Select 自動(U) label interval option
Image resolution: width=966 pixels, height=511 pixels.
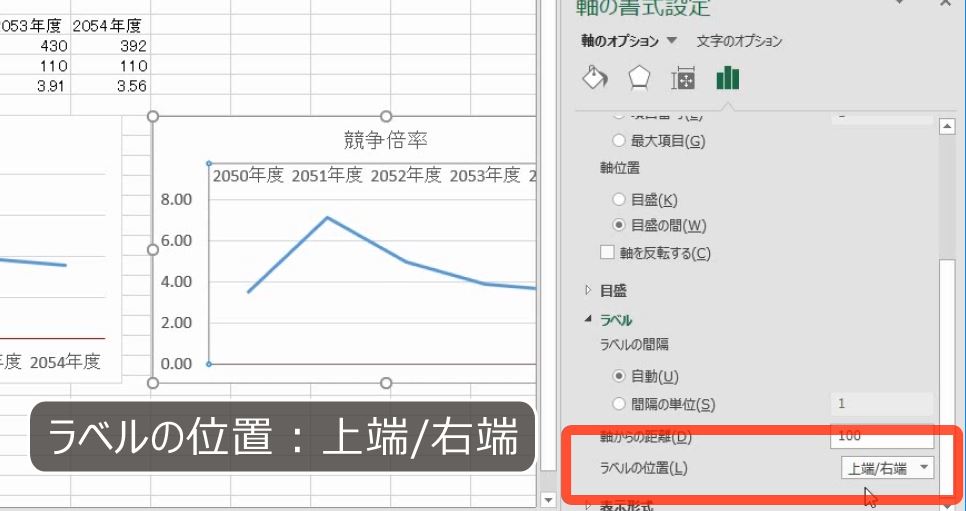619,375
